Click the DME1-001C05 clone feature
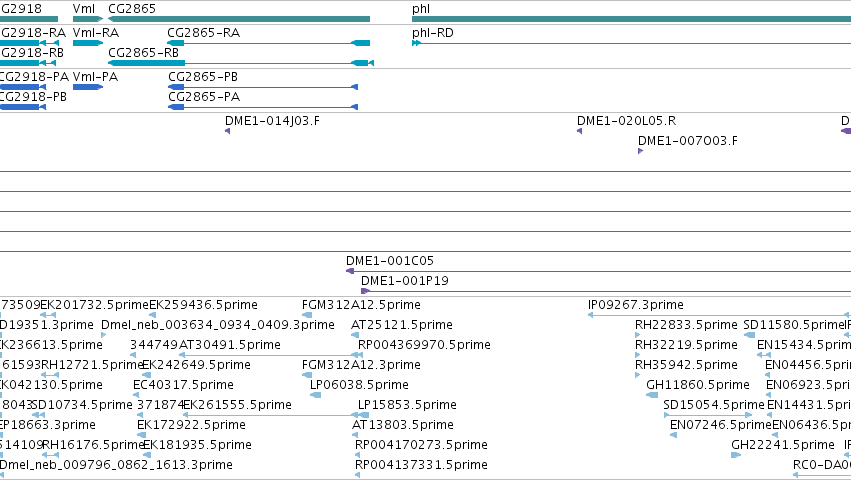This screenshot has height=480, width=851. click(599, 271)
